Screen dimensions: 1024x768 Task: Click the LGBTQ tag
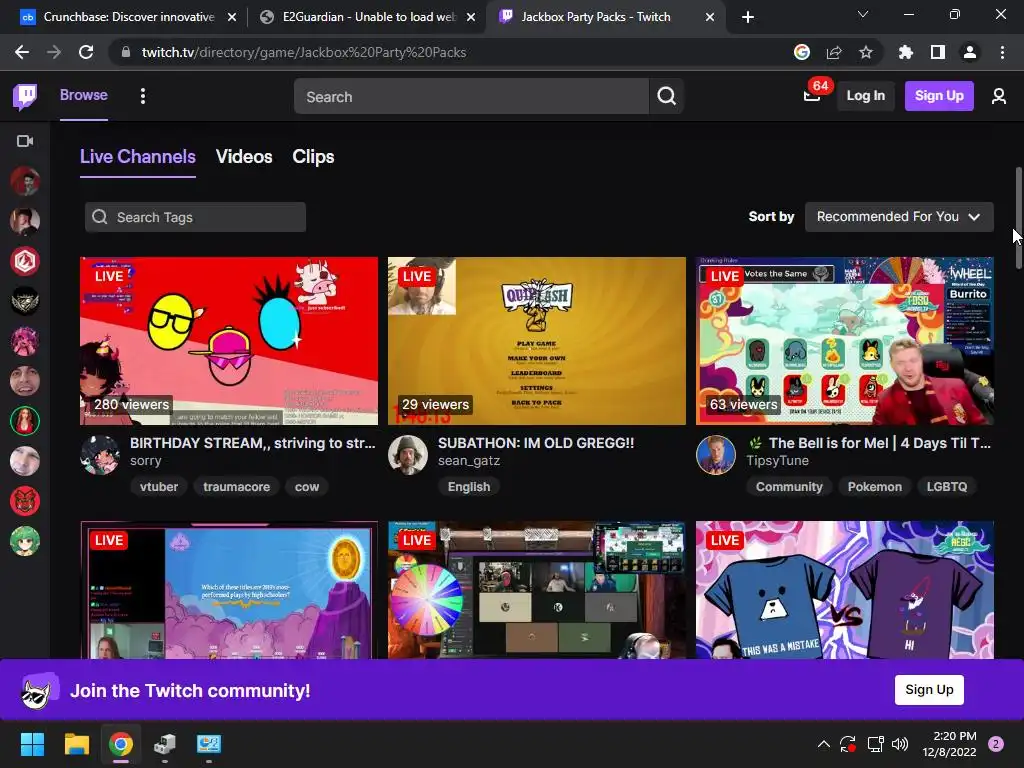tap(947, 487)
